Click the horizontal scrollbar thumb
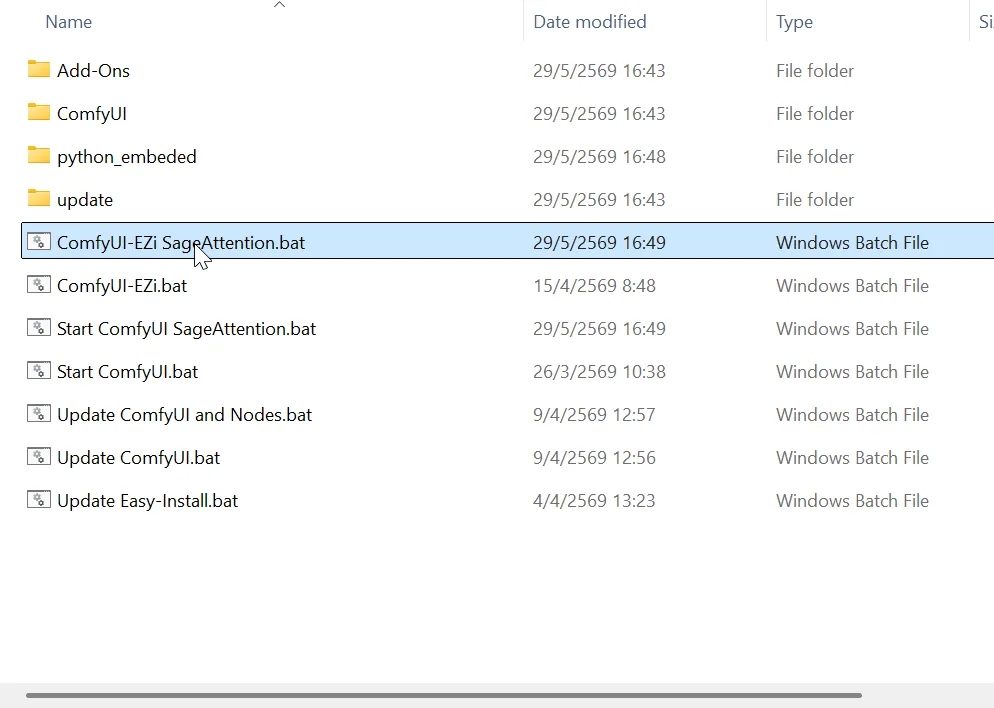 click(x=444, y=695)
